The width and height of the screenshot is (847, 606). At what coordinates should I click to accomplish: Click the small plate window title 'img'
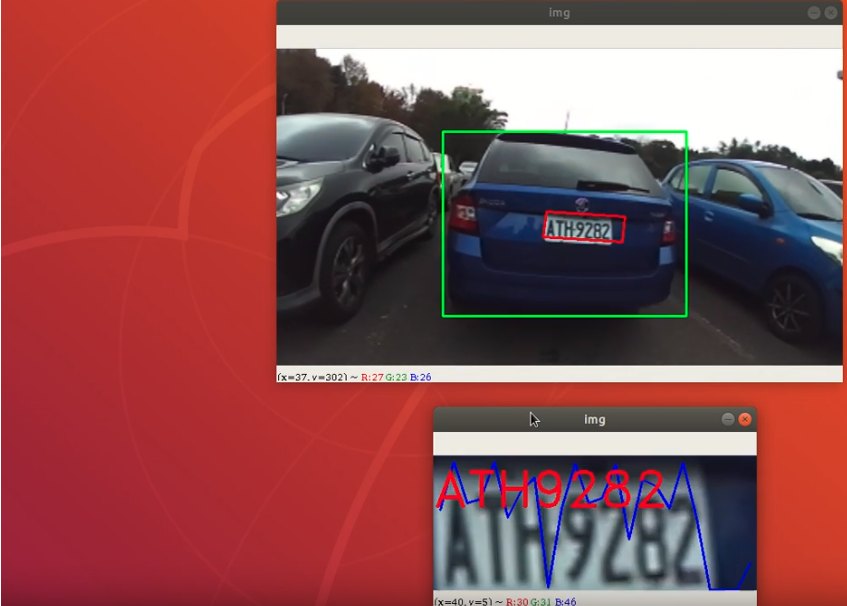(x=595, y=420)
